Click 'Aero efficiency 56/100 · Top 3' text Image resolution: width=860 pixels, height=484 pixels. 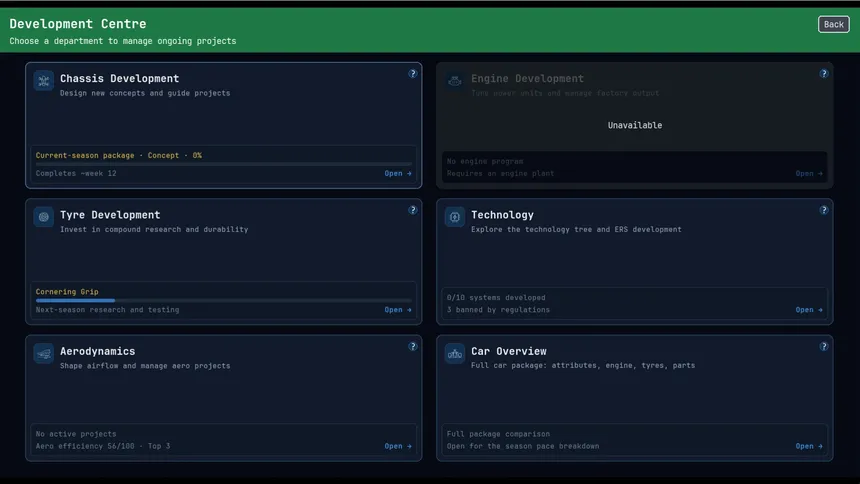[x=103, y=446]
